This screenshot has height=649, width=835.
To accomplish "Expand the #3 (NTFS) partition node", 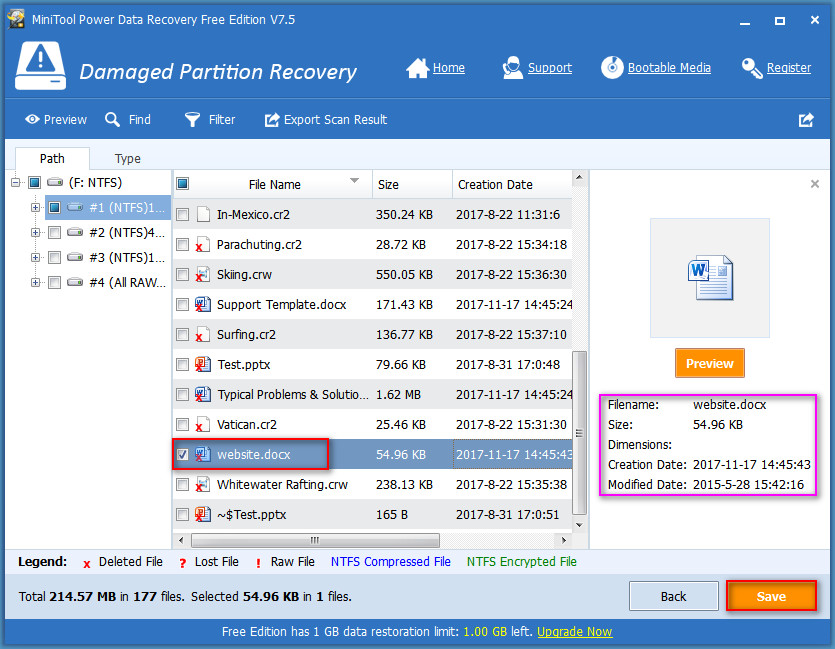I will coord(35,257).
